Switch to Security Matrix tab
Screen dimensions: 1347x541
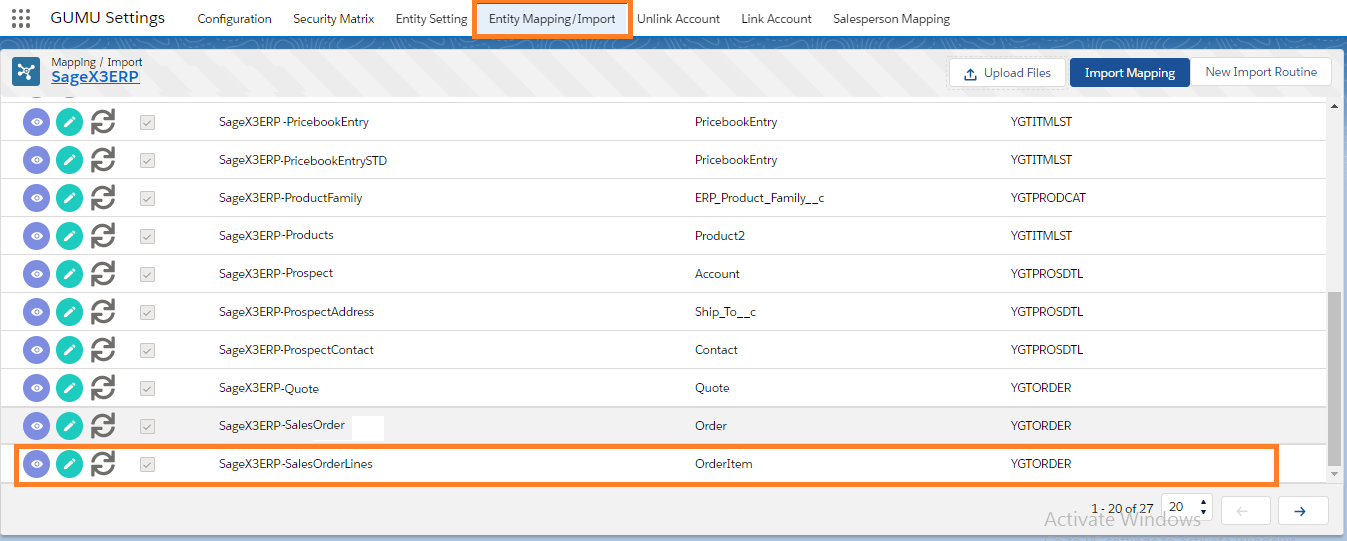coord(333,19)
